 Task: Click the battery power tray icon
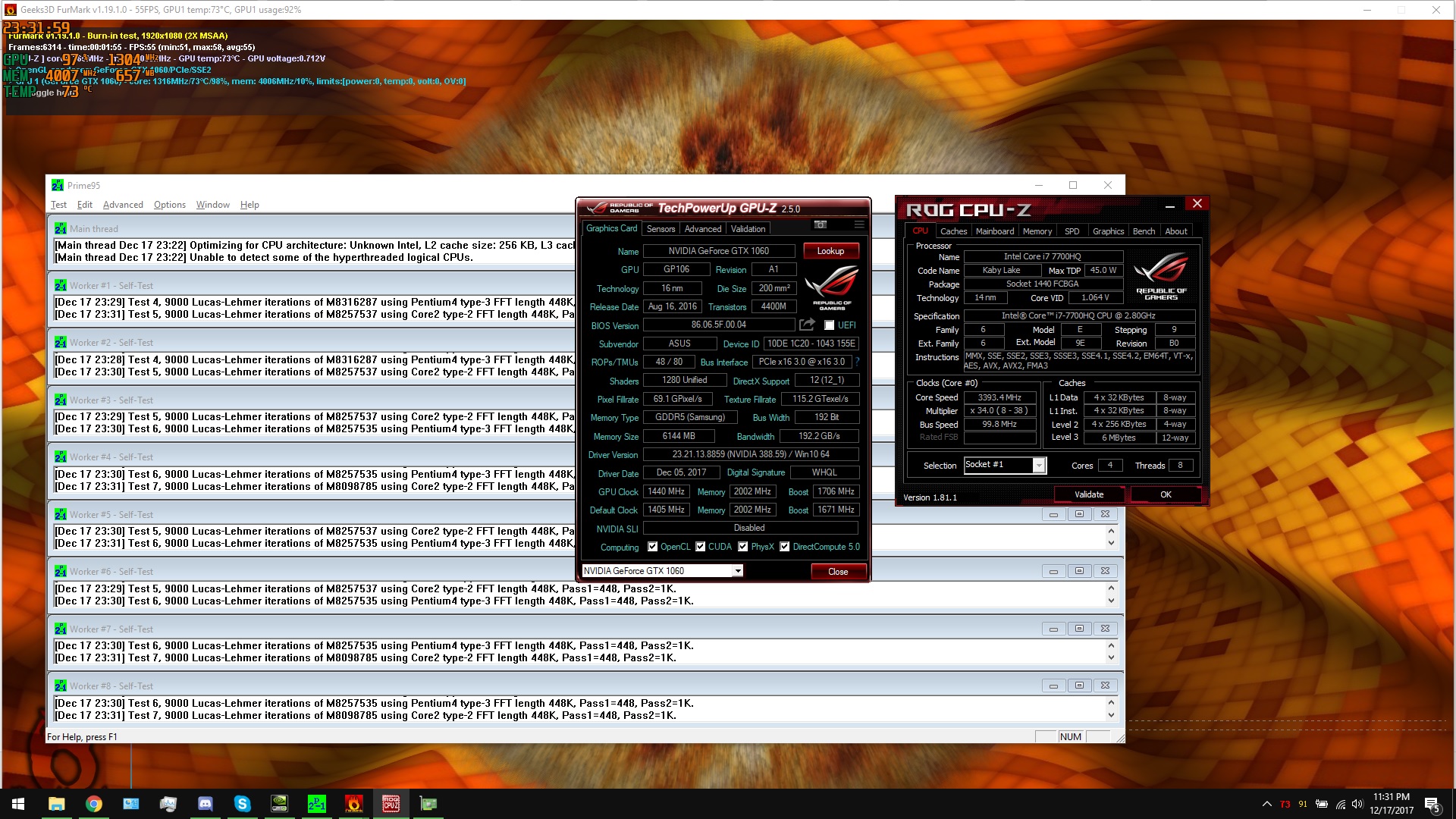click(x=1322, y=804)
